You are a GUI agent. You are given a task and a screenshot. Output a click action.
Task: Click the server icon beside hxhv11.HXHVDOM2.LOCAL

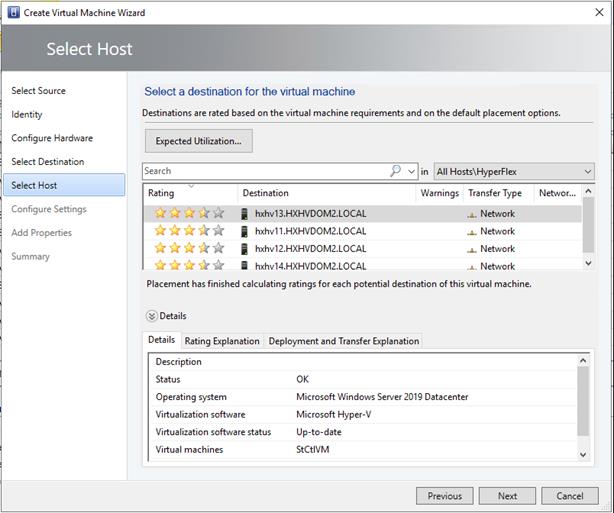[x=244, y=231]
